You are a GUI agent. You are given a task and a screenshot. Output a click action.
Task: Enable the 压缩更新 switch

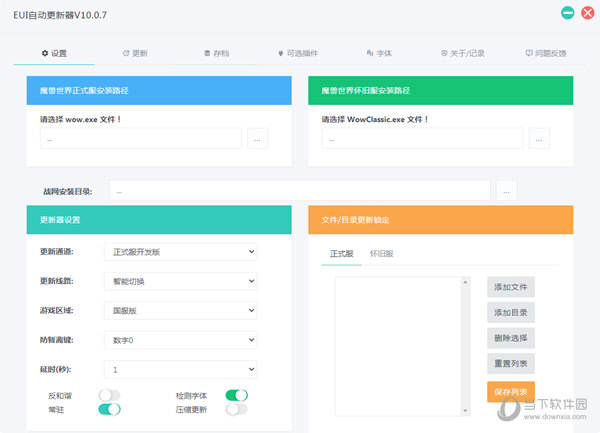click(x=237, y=409)
